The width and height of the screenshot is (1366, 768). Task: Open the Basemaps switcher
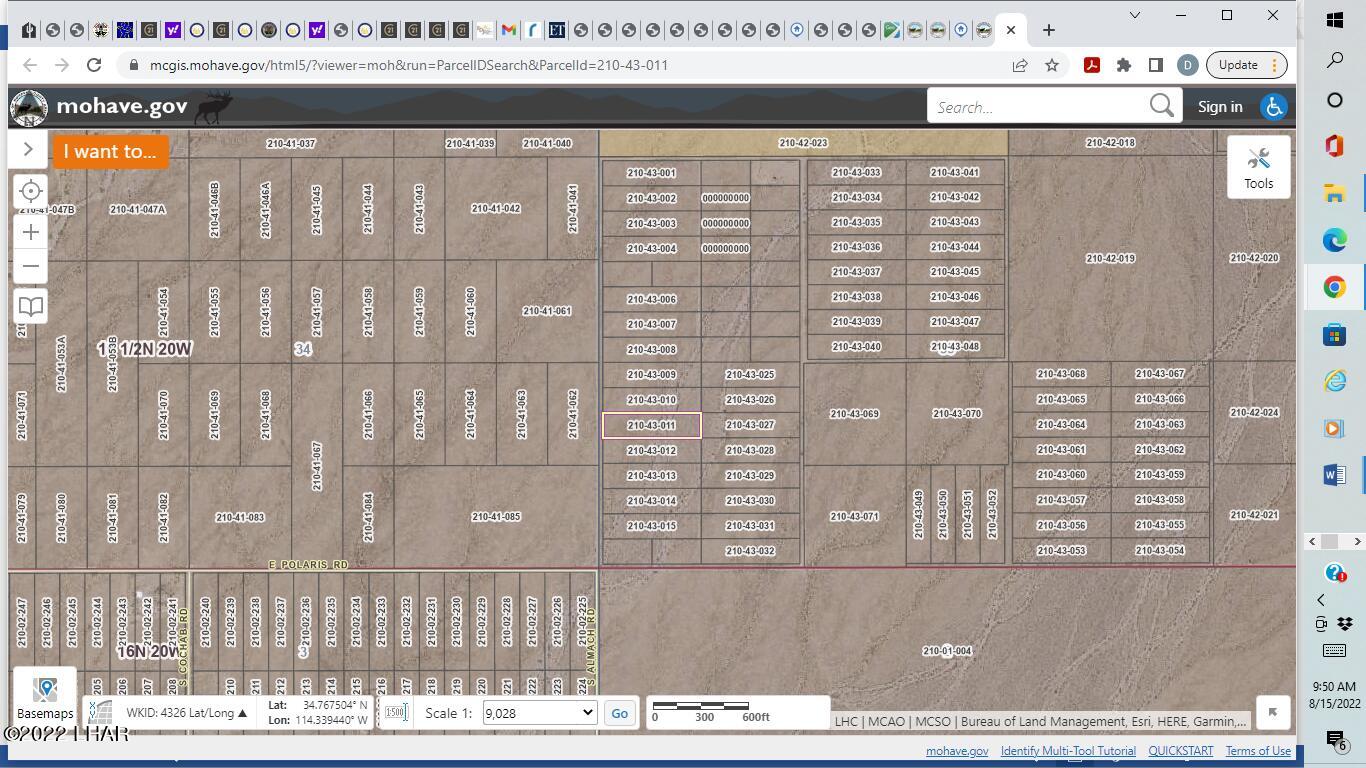(x=45, y=697)
